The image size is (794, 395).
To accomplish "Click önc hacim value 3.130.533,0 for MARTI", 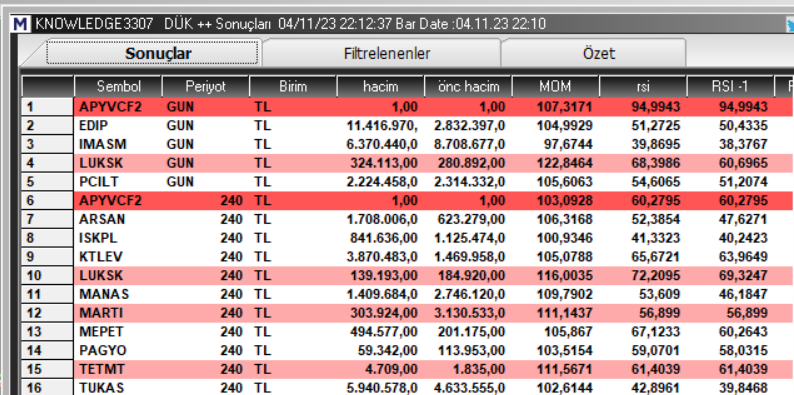I will [469, 313].
